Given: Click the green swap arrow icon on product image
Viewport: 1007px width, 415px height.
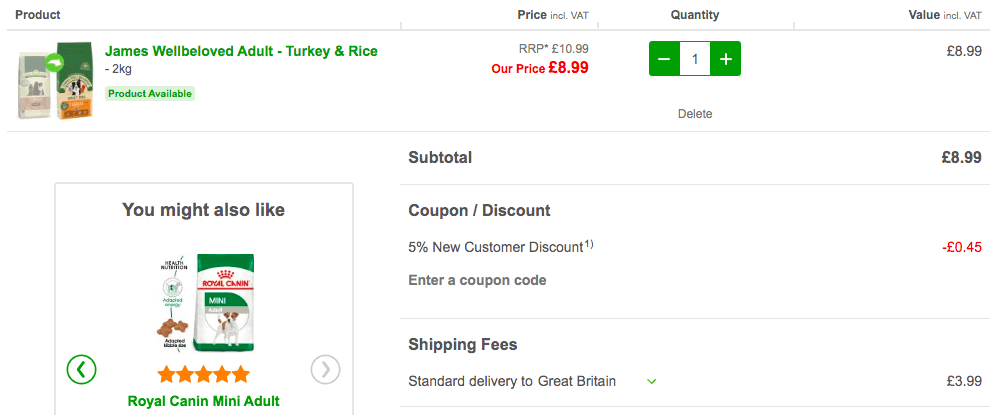Looking at the screenshot, I should [55, 63].
